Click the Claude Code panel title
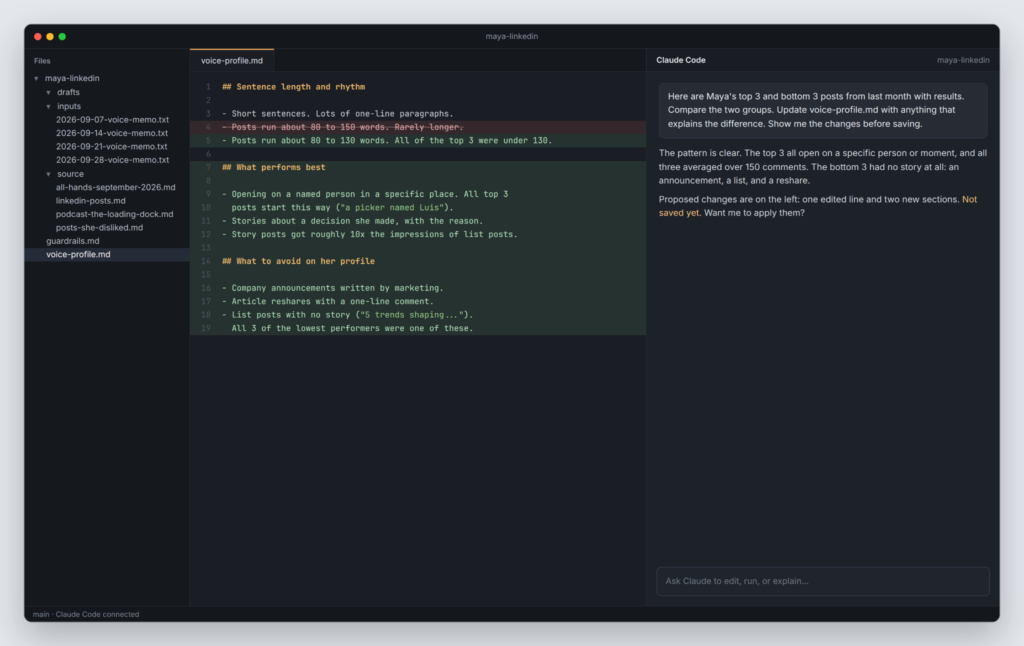 tap(680, 60)
